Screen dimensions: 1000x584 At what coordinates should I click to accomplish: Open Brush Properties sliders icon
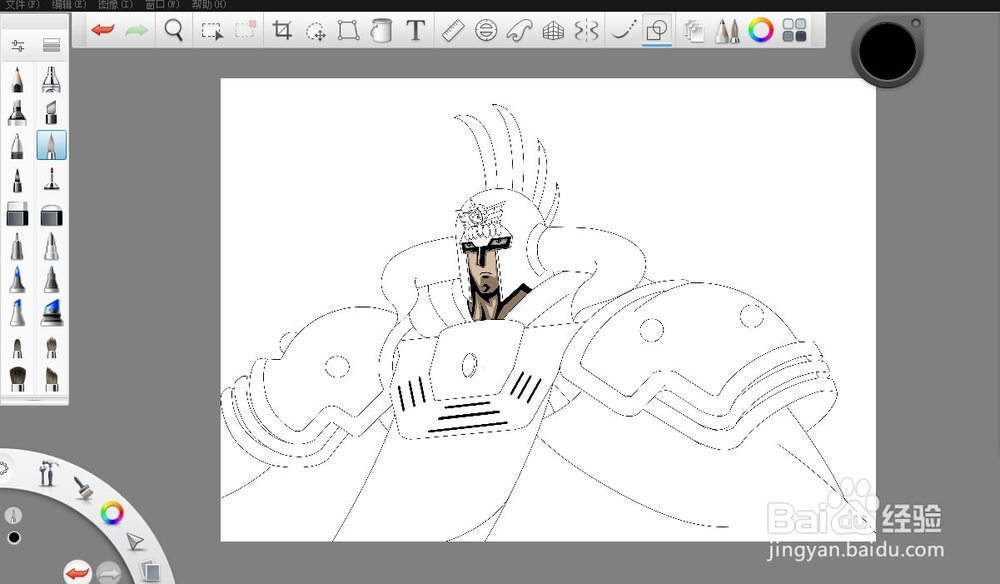[x=18, y=45]
